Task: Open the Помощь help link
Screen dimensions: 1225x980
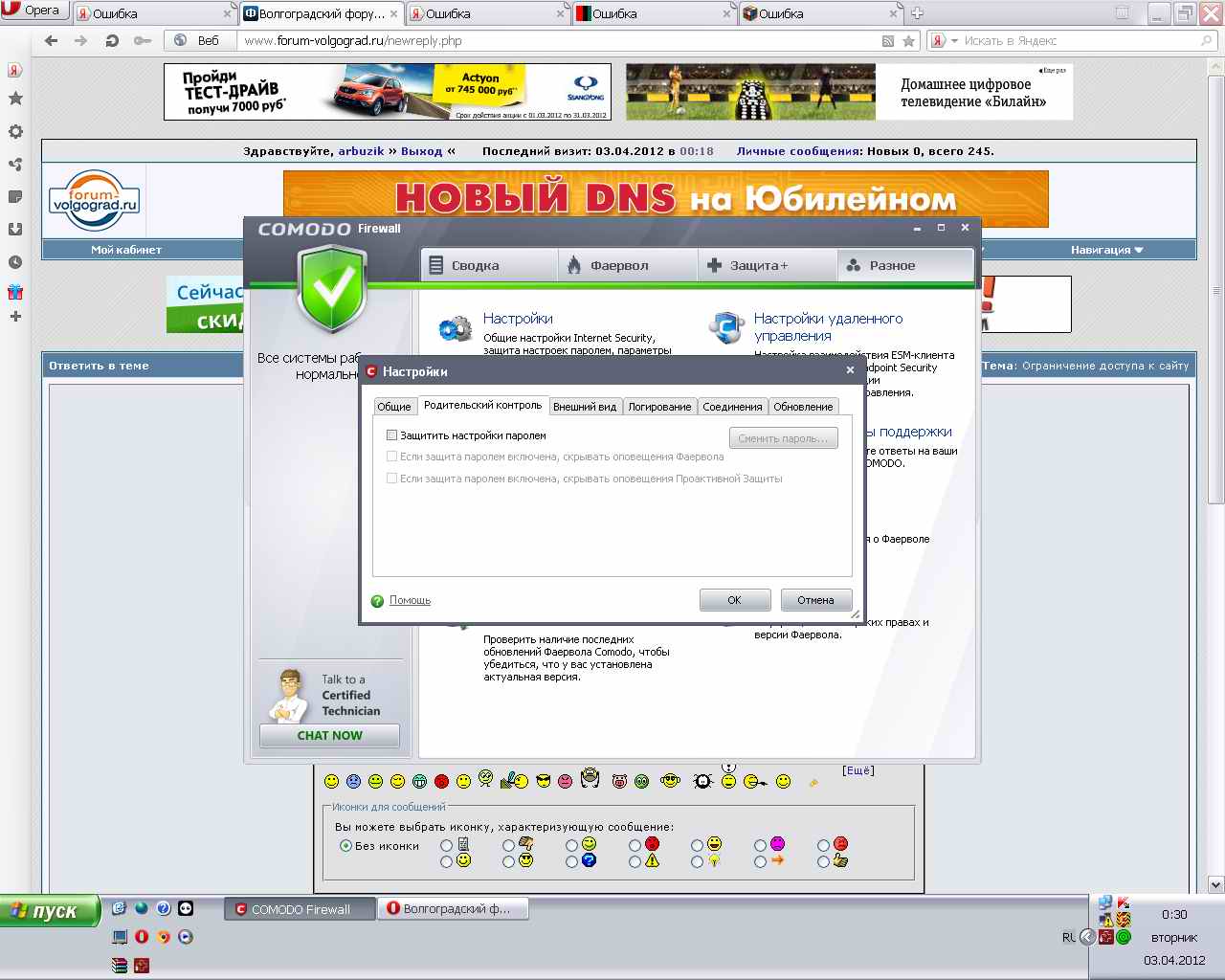Action: [x=410, y=601]
